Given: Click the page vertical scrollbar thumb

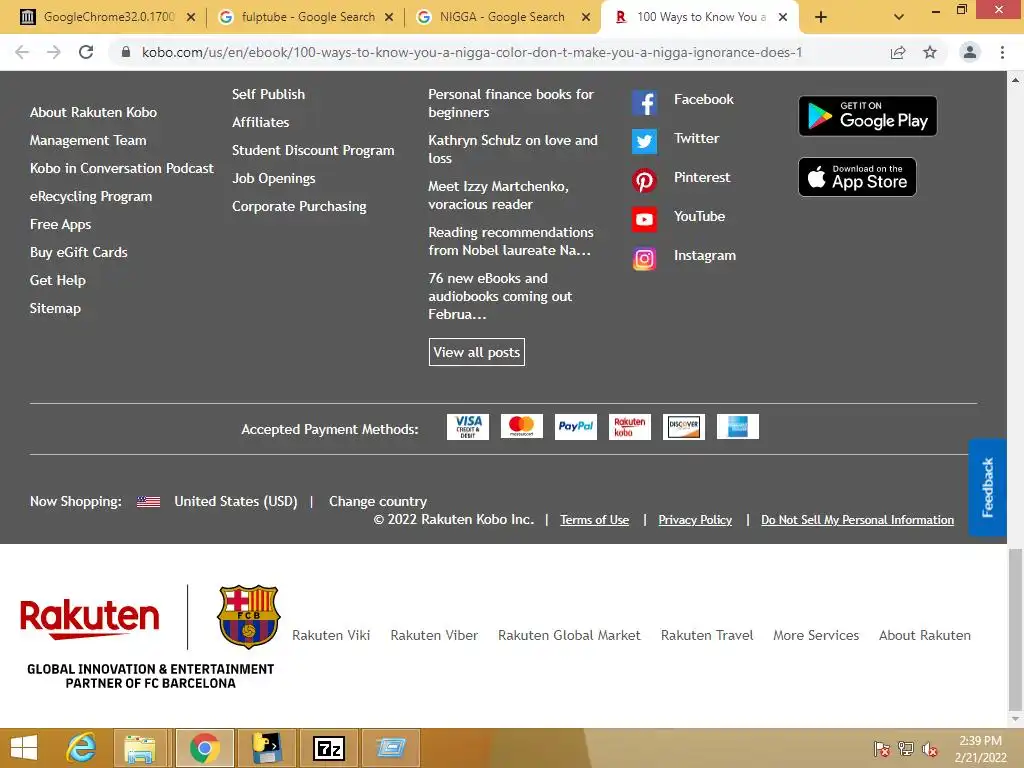Looking at the screenshot, I should (x=1015, y=630).
